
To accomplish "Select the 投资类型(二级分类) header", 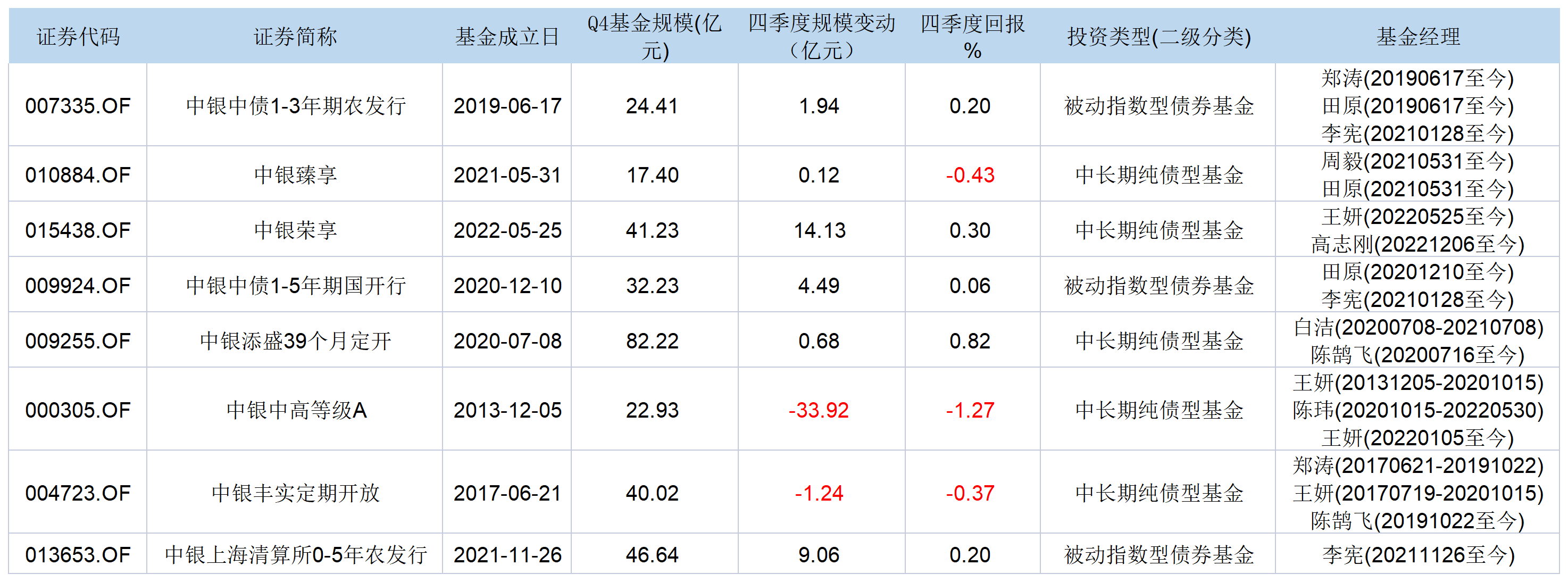I will point(1158,37).
